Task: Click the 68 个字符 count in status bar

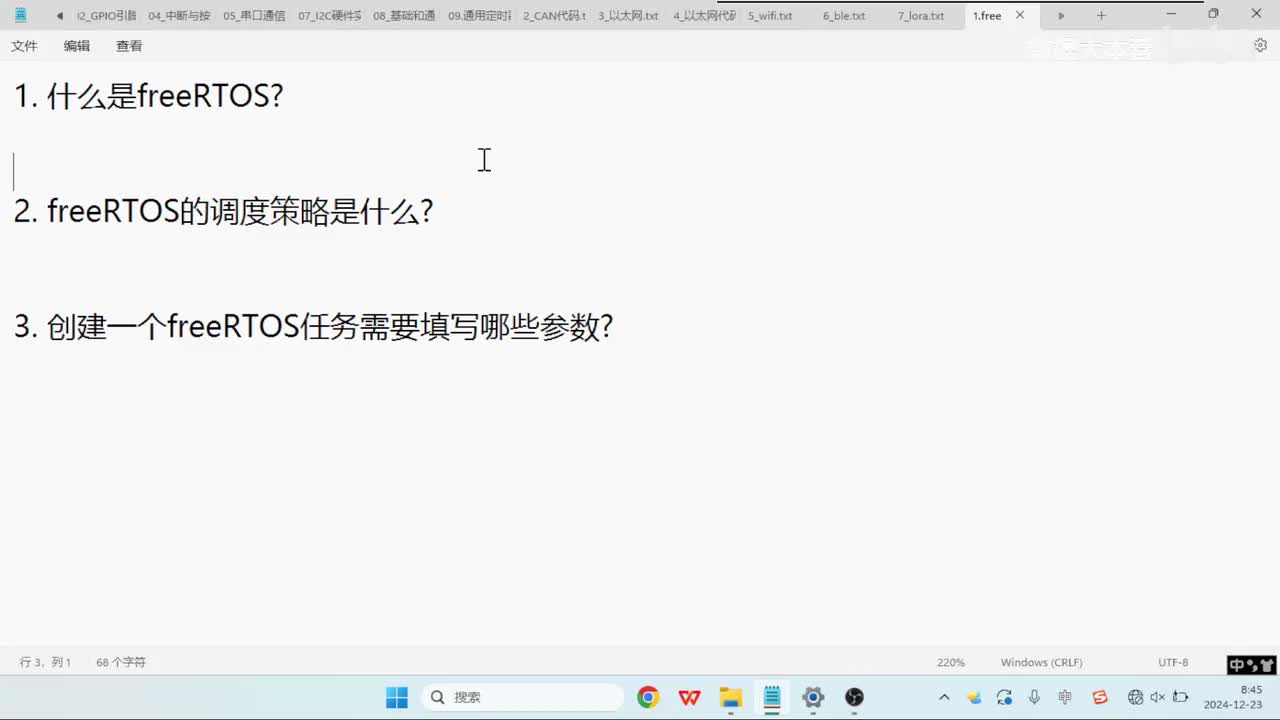Action: pos(121,662)
